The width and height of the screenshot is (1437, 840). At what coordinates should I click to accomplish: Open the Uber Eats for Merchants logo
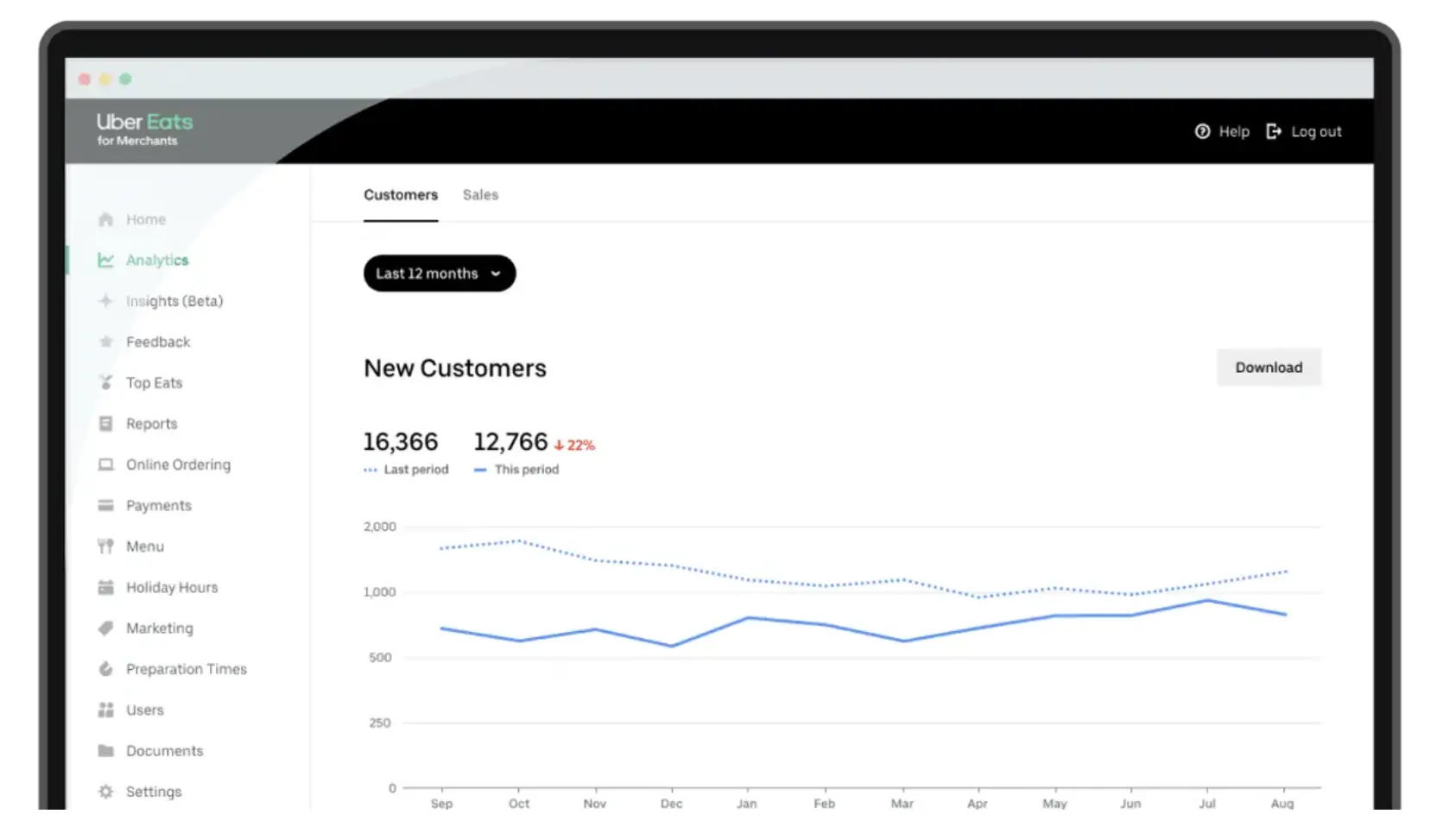pyautogui.click(x=144, y=129)
